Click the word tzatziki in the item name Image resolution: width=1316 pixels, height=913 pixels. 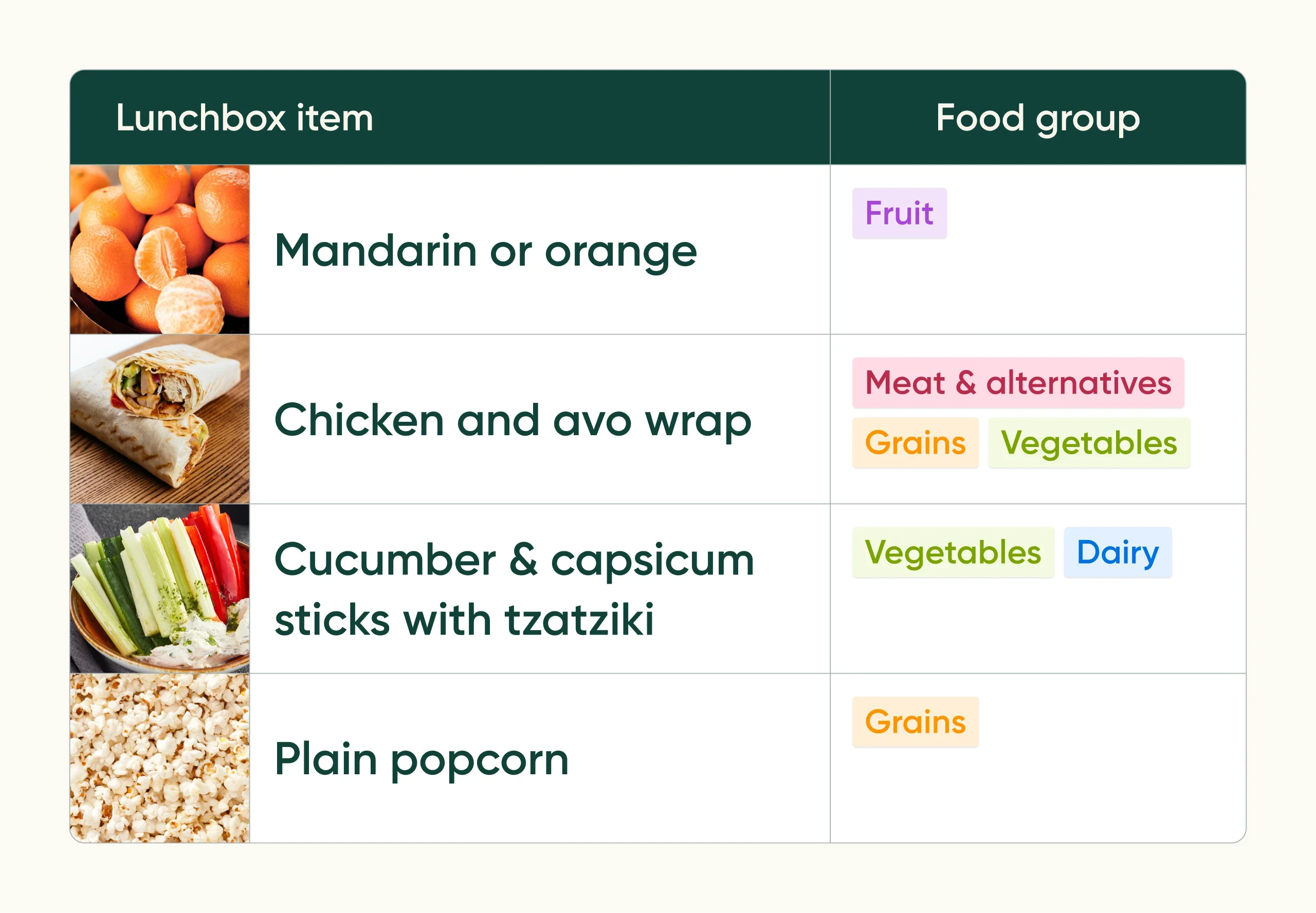(x=578, y=620)
